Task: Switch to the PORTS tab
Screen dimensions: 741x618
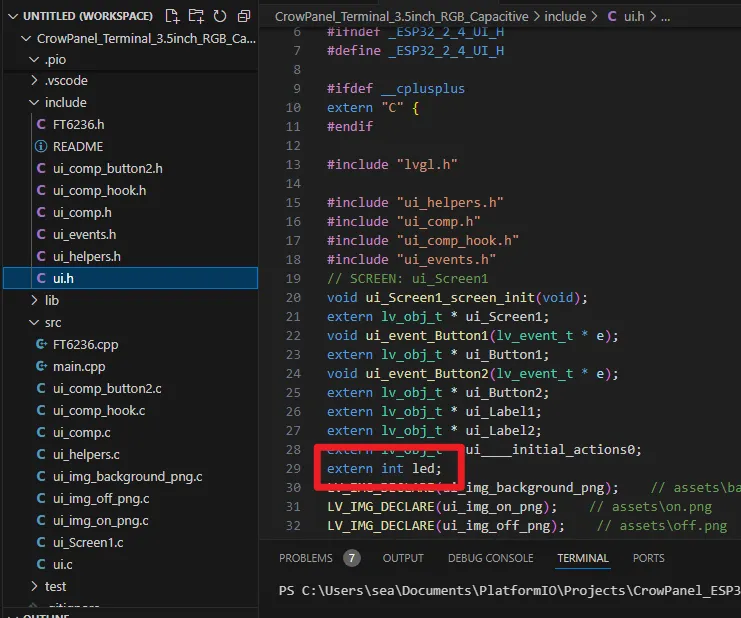Action: tap(648, 558)
